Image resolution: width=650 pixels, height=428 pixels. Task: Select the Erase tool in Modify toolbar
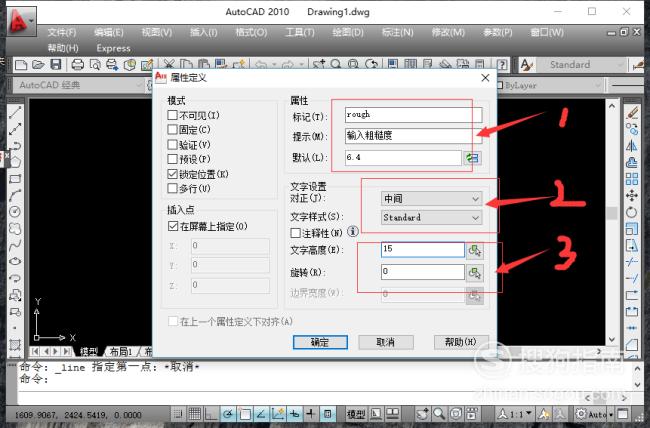point(632,112)
